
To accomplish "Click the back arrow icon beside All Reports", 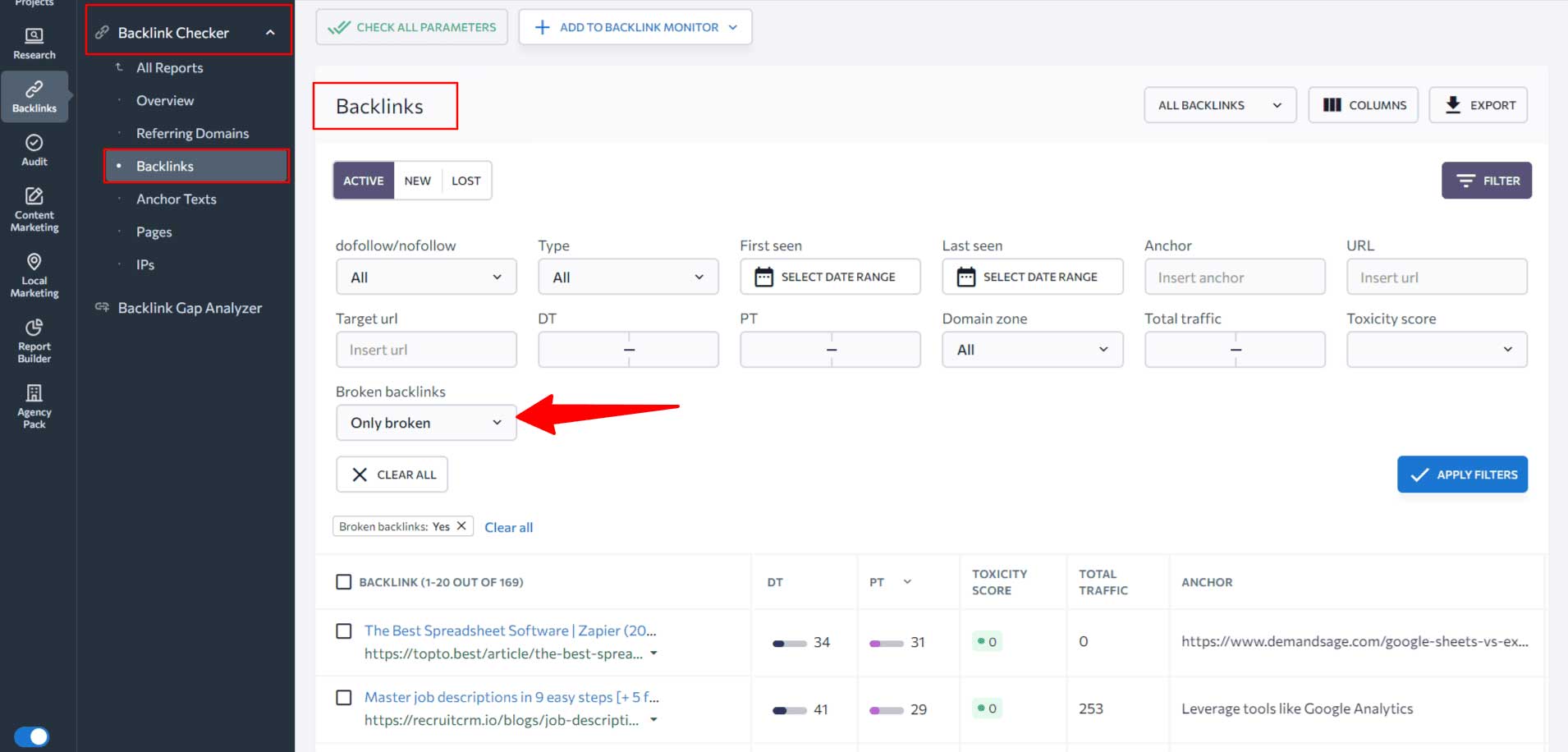I will click(119, 66).
